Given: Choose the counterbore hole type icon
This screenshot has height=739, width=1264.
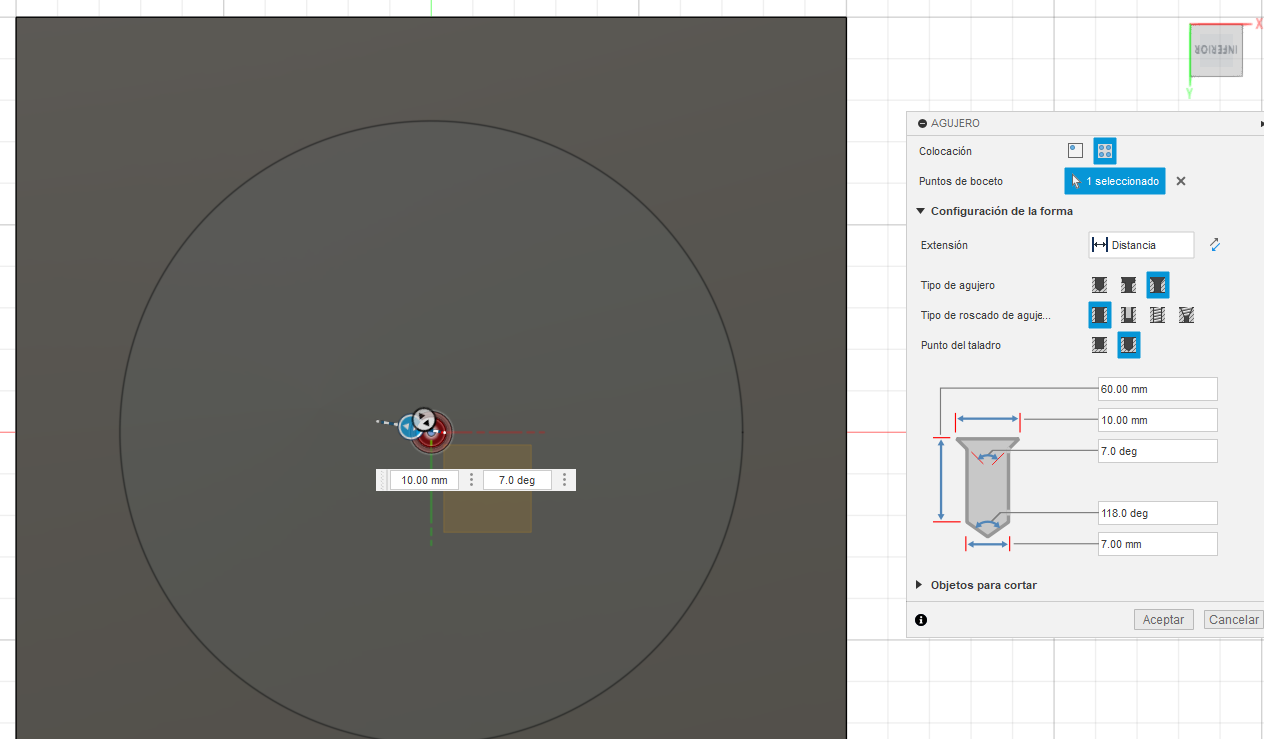Looking at the screenshot, I should [x=1128, y=285].
